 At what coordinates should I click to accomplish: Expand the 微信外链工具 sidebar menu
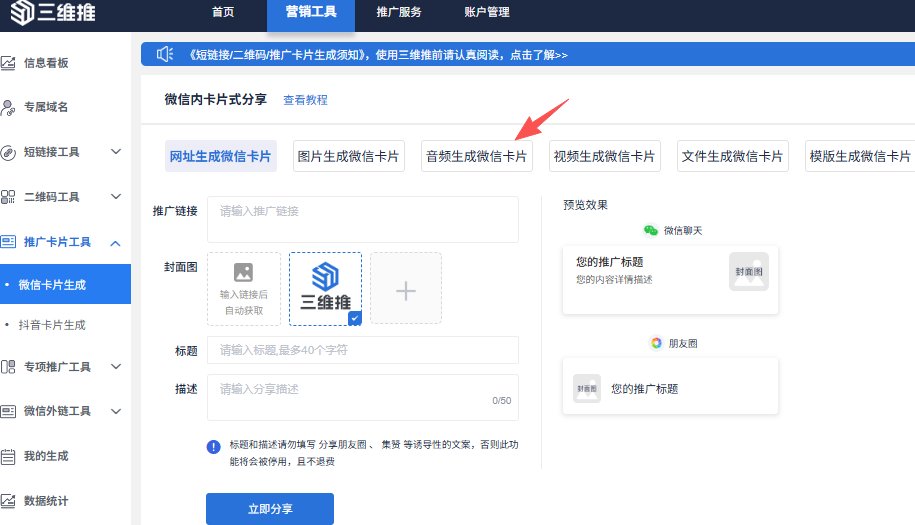[115, 411]
